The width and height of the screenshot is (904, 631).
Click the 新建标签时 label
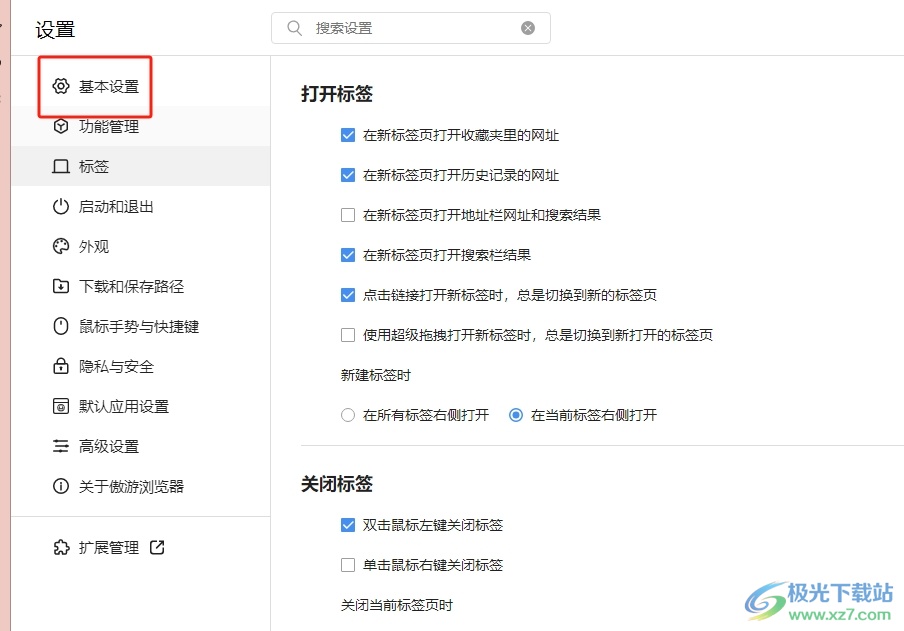point(375,375)
